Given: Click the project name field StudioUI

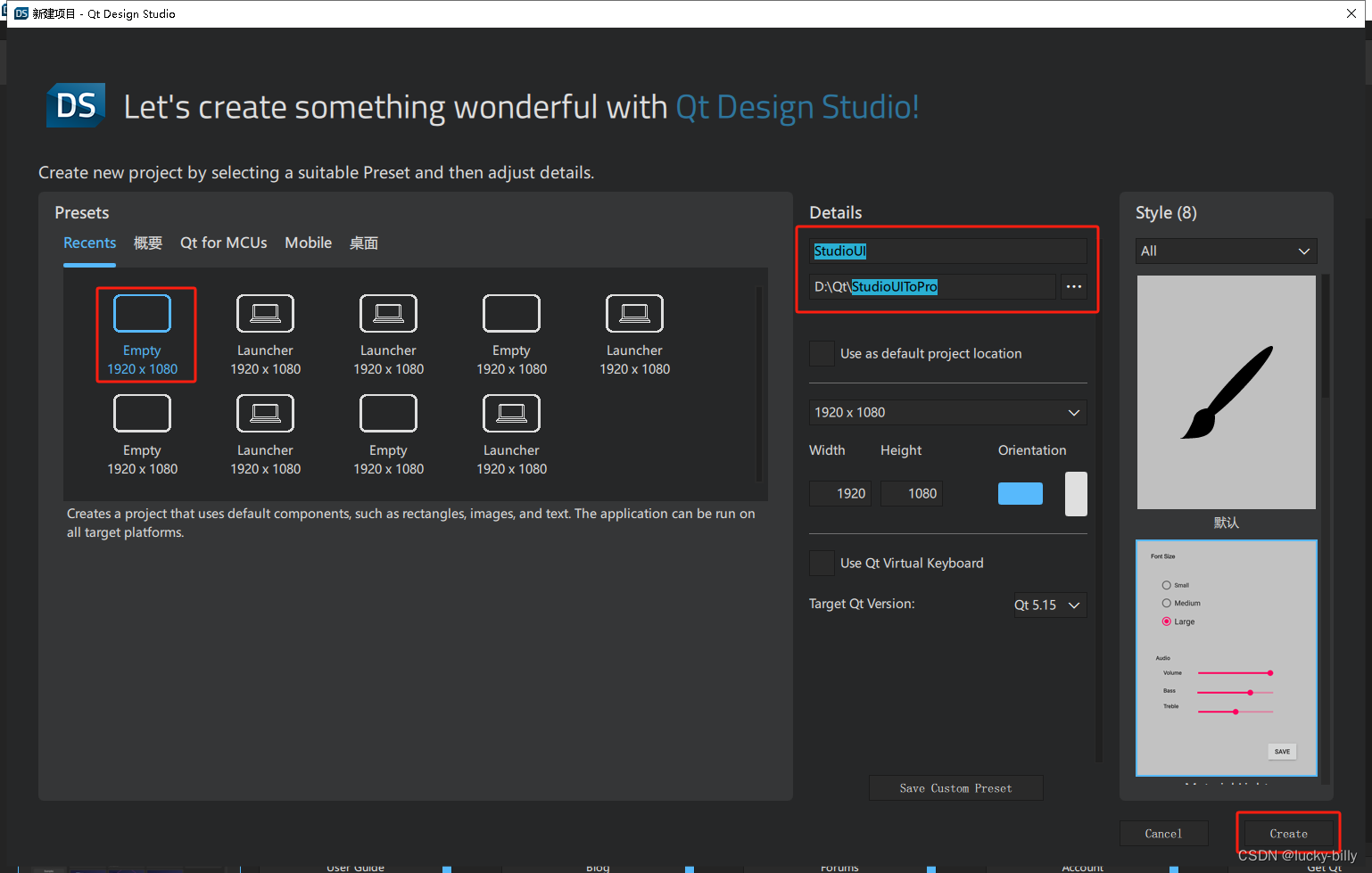Looking at the screenshot, I should point(948,251).
